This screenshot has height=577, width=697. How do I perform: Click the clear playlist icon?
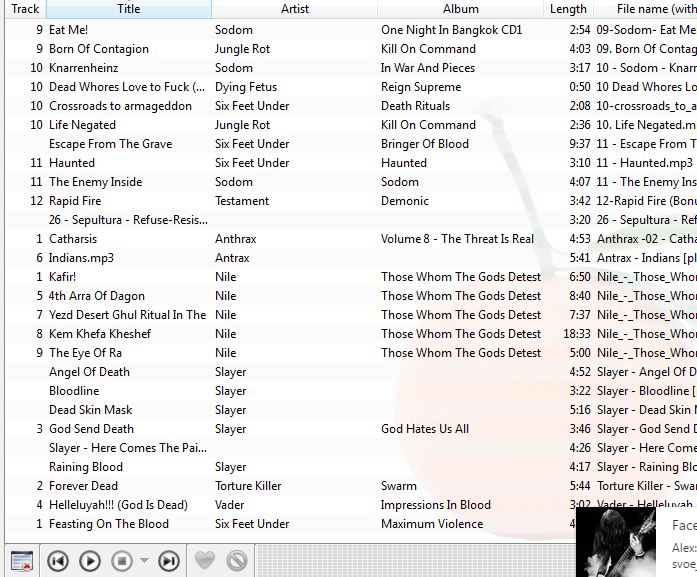coord(22,561)
